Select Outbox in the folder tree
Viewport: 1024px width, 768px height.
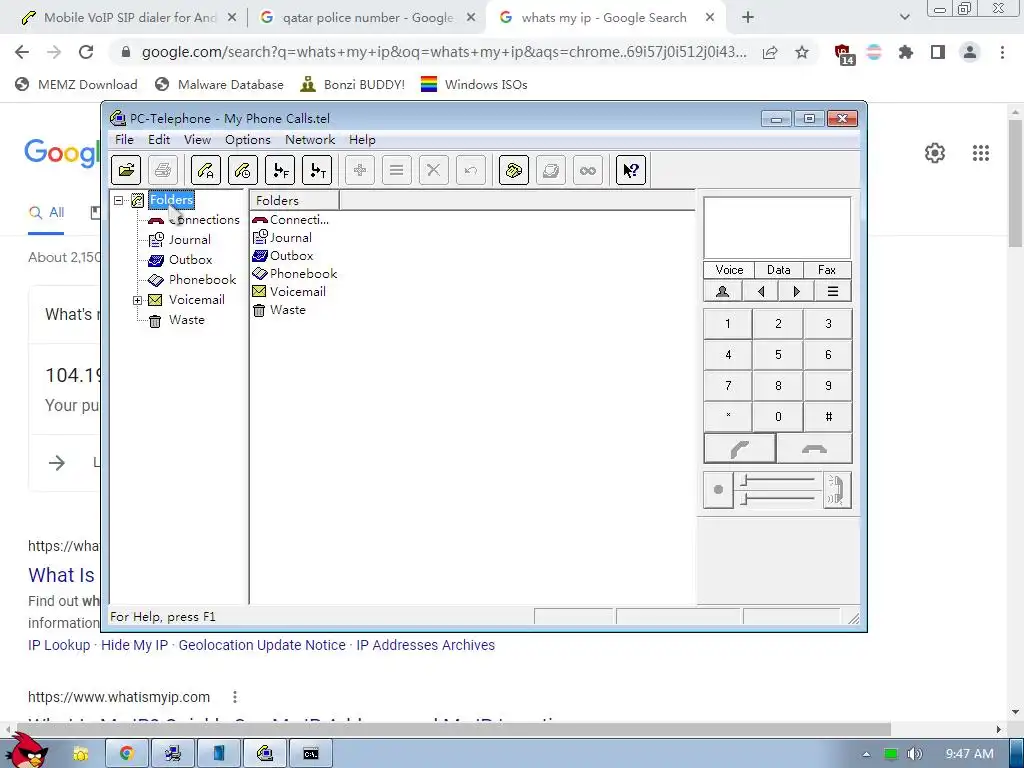point(190,260)
